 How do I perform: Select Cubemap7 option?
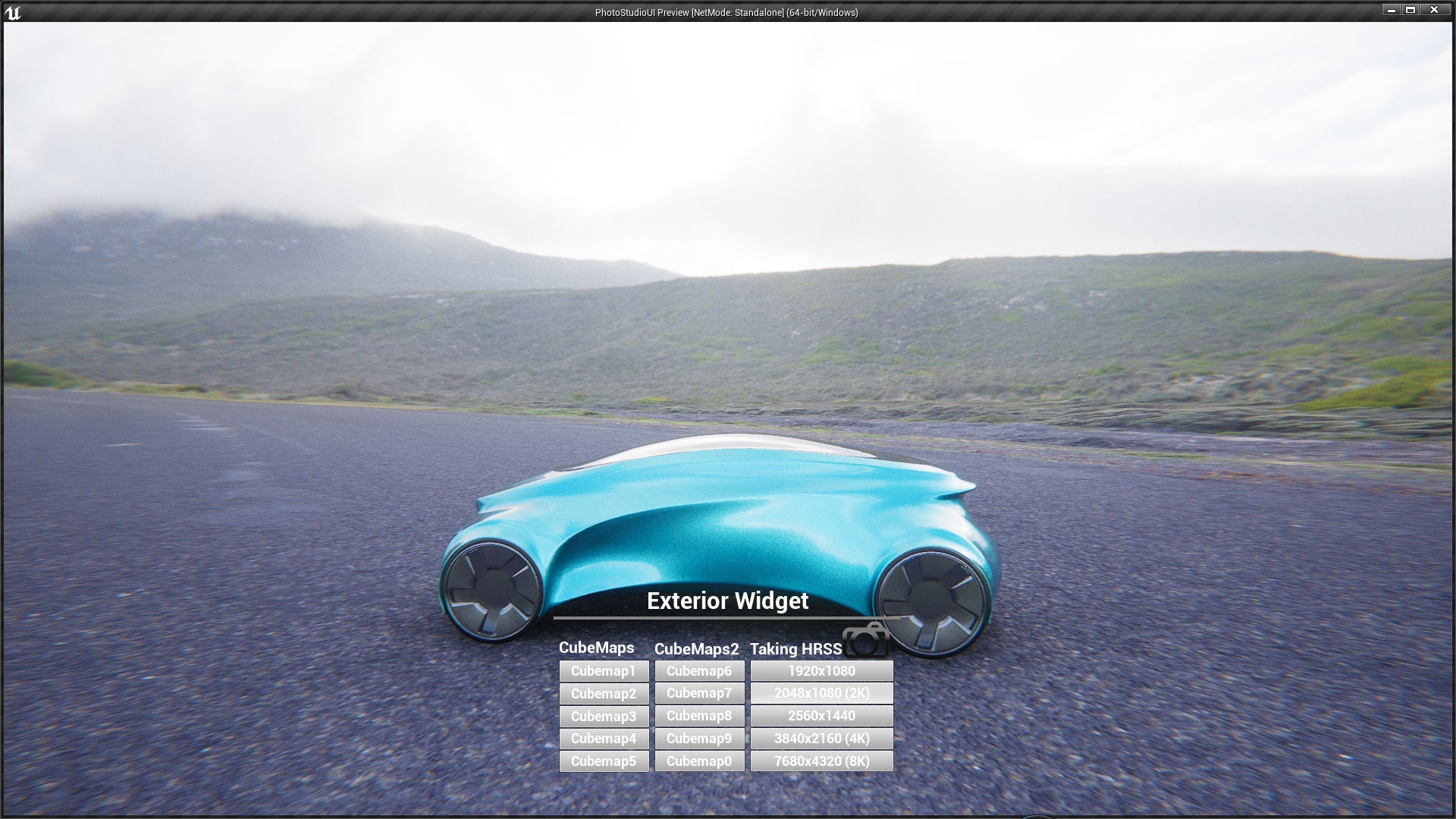(699, 693)
